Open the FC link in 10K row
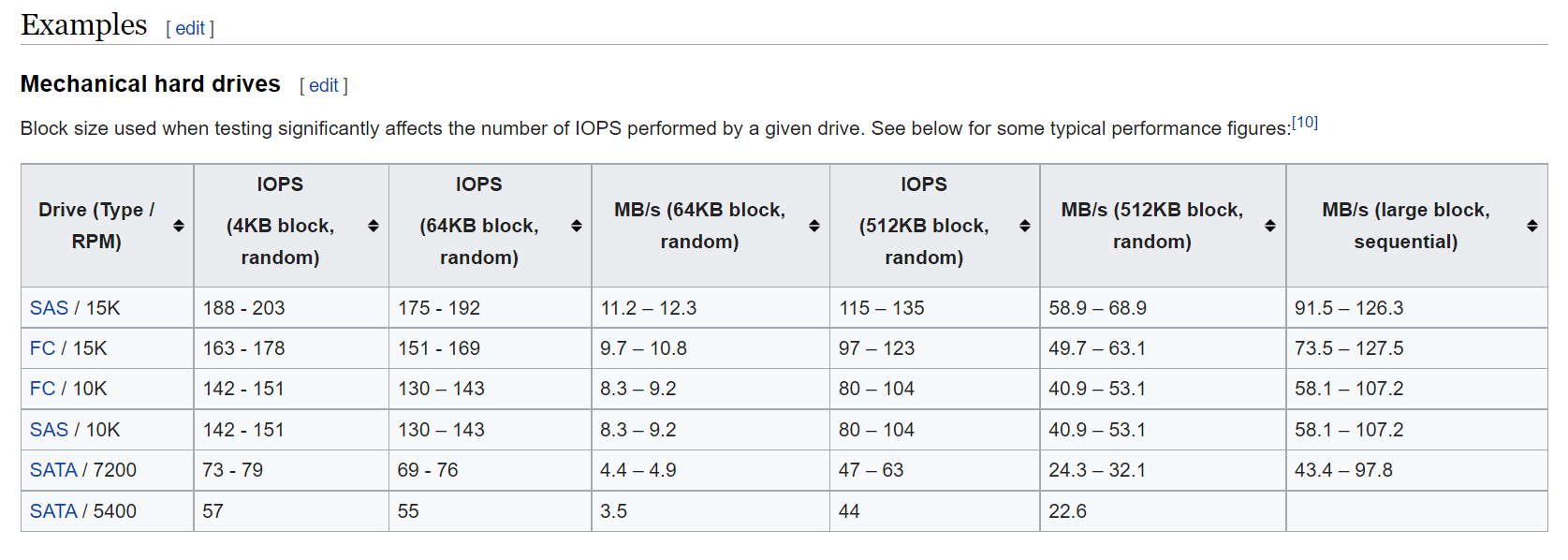This screenshot has width=1568, height=560. (x=42, y=389)
